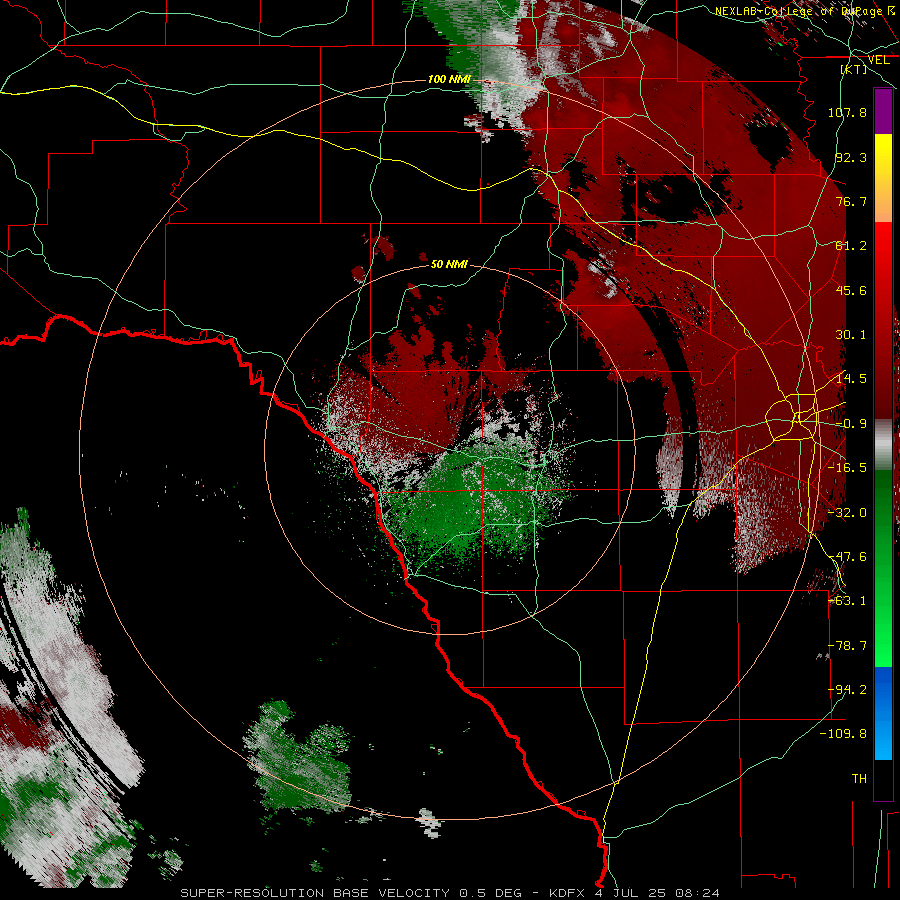Click the -78.7 velocity scale value
Viewport: 900px width, 900px height.
point(847,646)
